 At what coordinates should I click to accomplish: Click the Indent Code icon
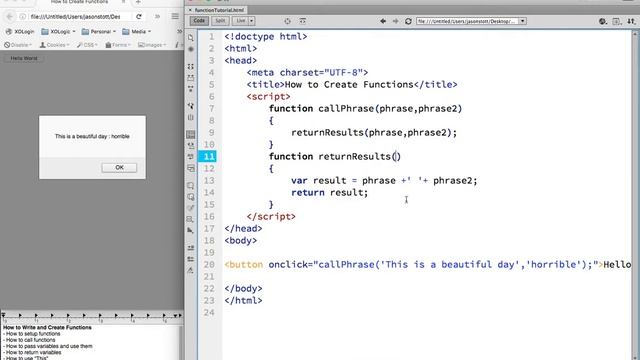pos(191,248)
